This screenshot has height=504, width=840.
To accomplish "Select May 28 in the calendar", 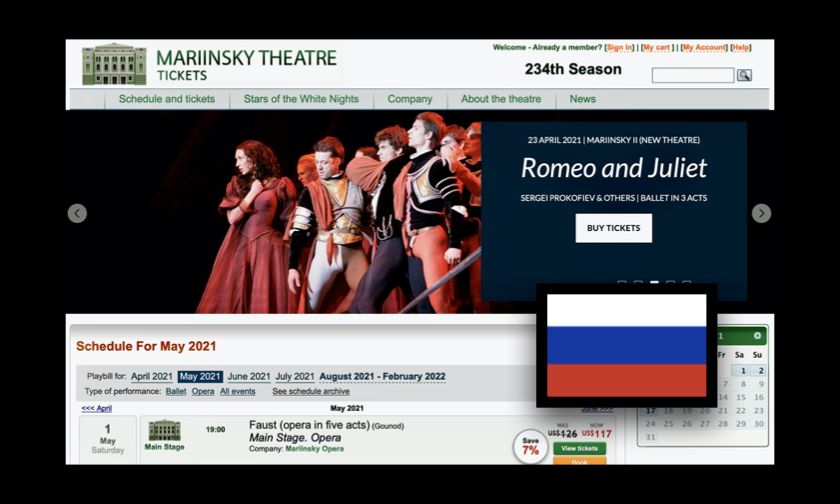I will point(723,424).
